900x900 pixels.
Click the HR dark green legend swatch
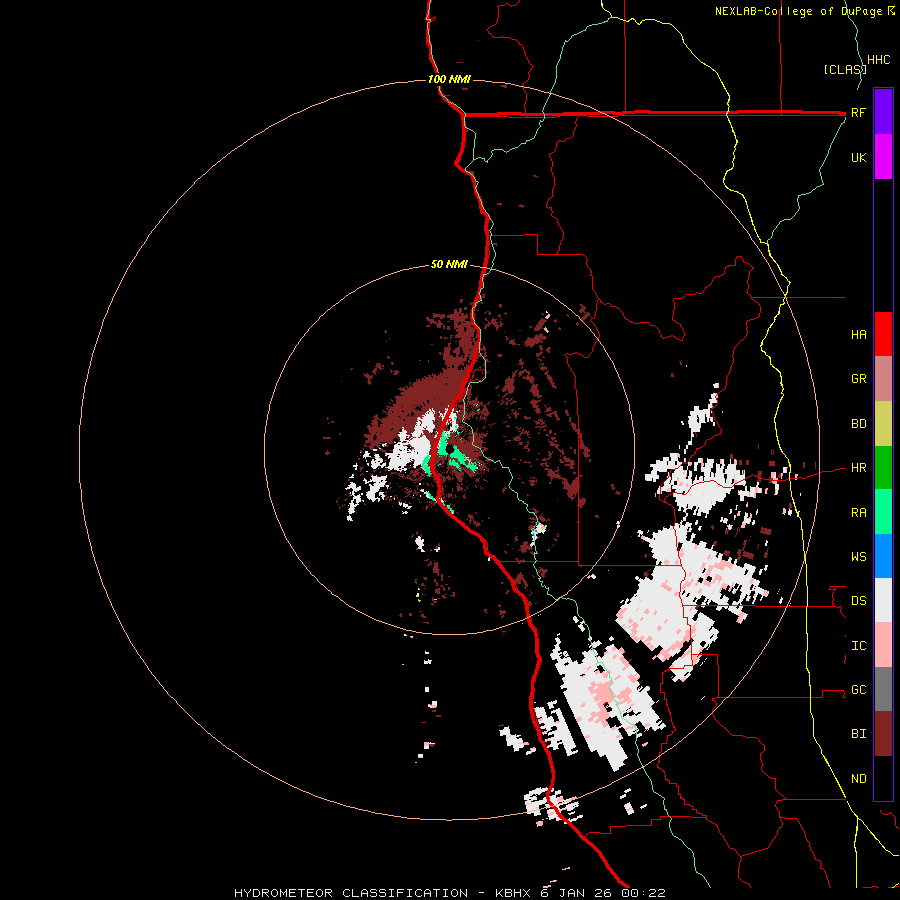coord(883,468)
